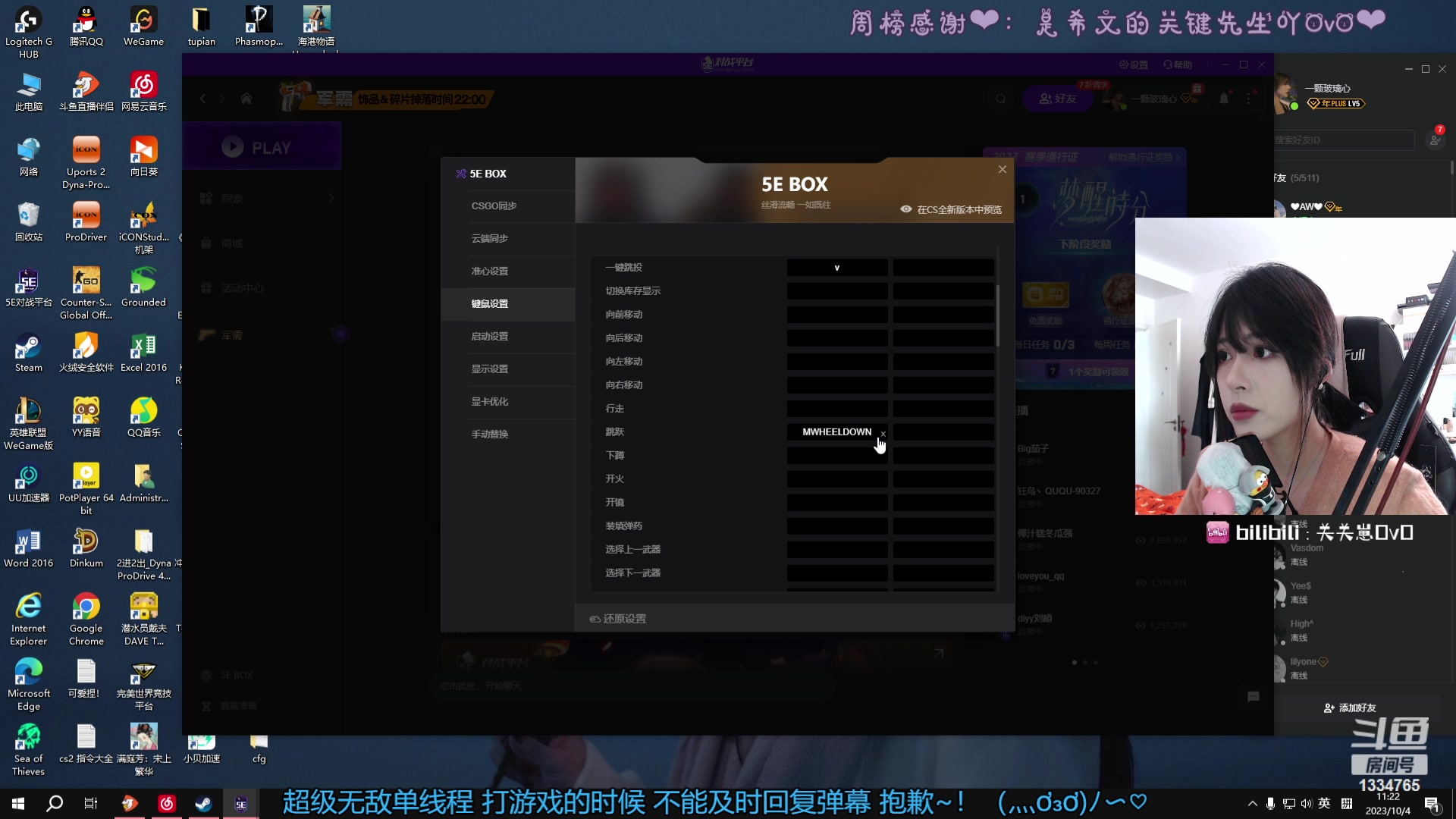Open Excel 2016 desktop icon
The image size is (1456, 819).
click(x=143, y=352)
